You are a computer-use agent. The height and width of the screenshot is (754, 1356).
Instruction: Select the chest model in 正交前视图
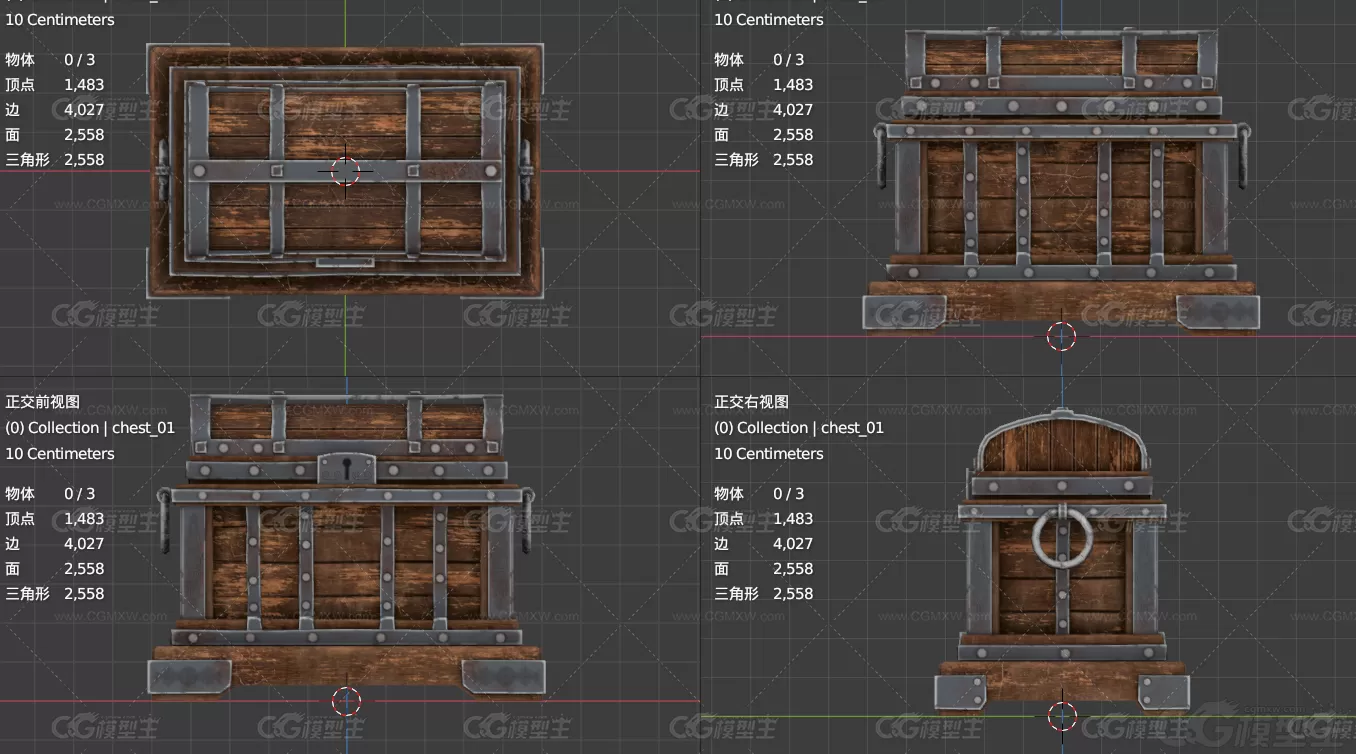pyautogui.click(x=346, y=545)
